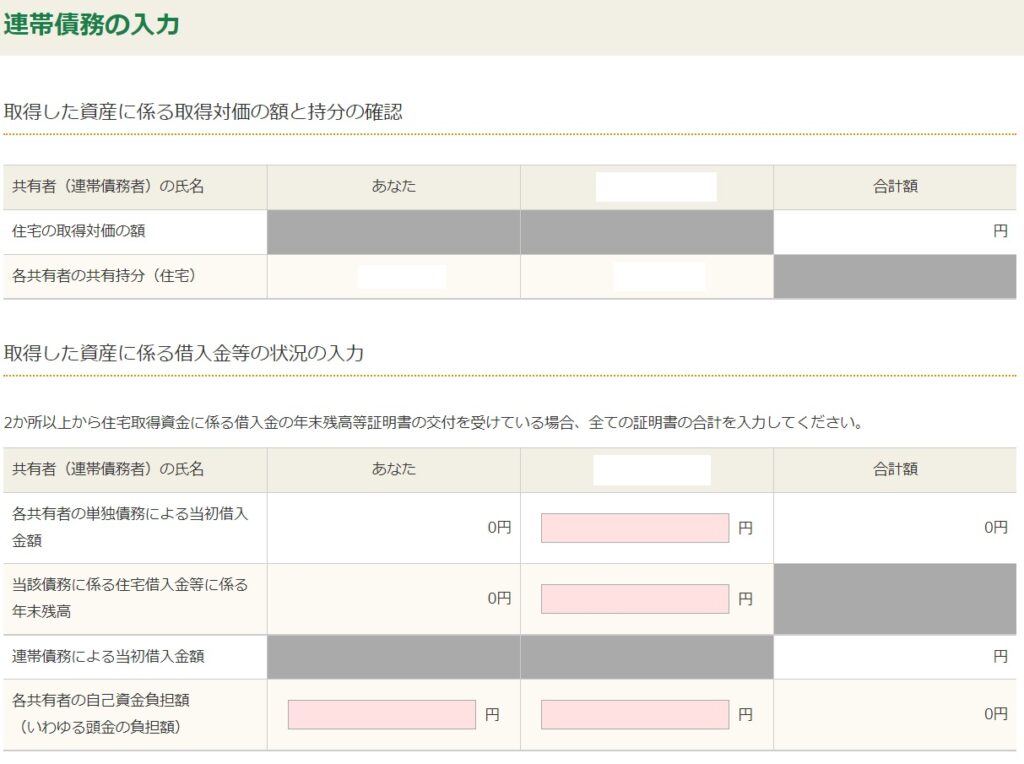The image size is (1024, 764).
Task: Click 共有者(連帯債務者)の氏名 label in 借入金等 table
Action: (x=108, y=469)
